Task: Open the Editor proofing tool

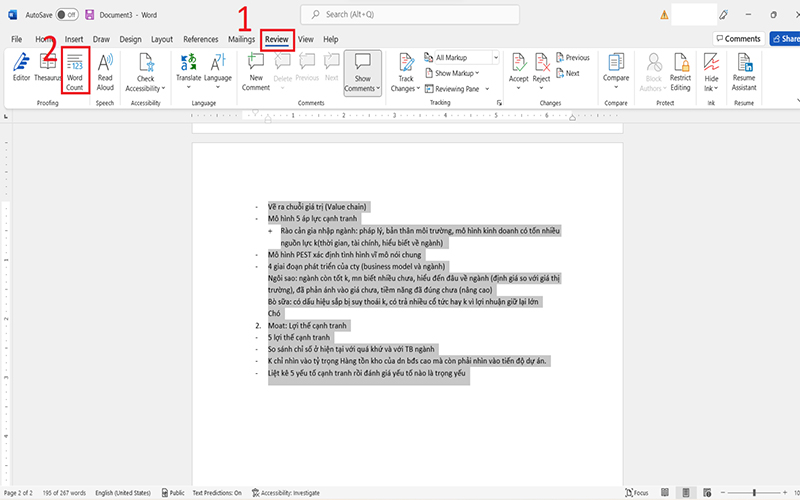Action: [21, 67]
